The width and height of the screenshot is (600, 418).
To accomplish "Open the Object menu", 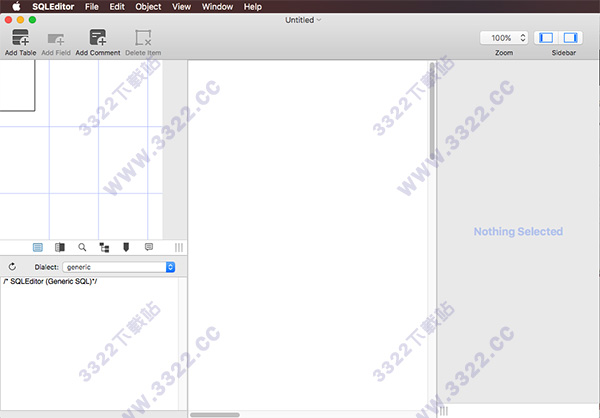I will pos(148,7).
